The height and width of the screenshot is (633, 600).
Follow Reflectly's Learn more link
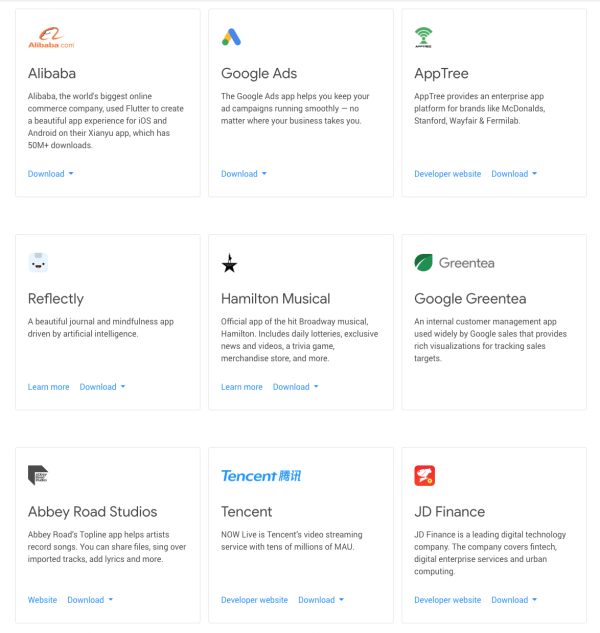48,387
